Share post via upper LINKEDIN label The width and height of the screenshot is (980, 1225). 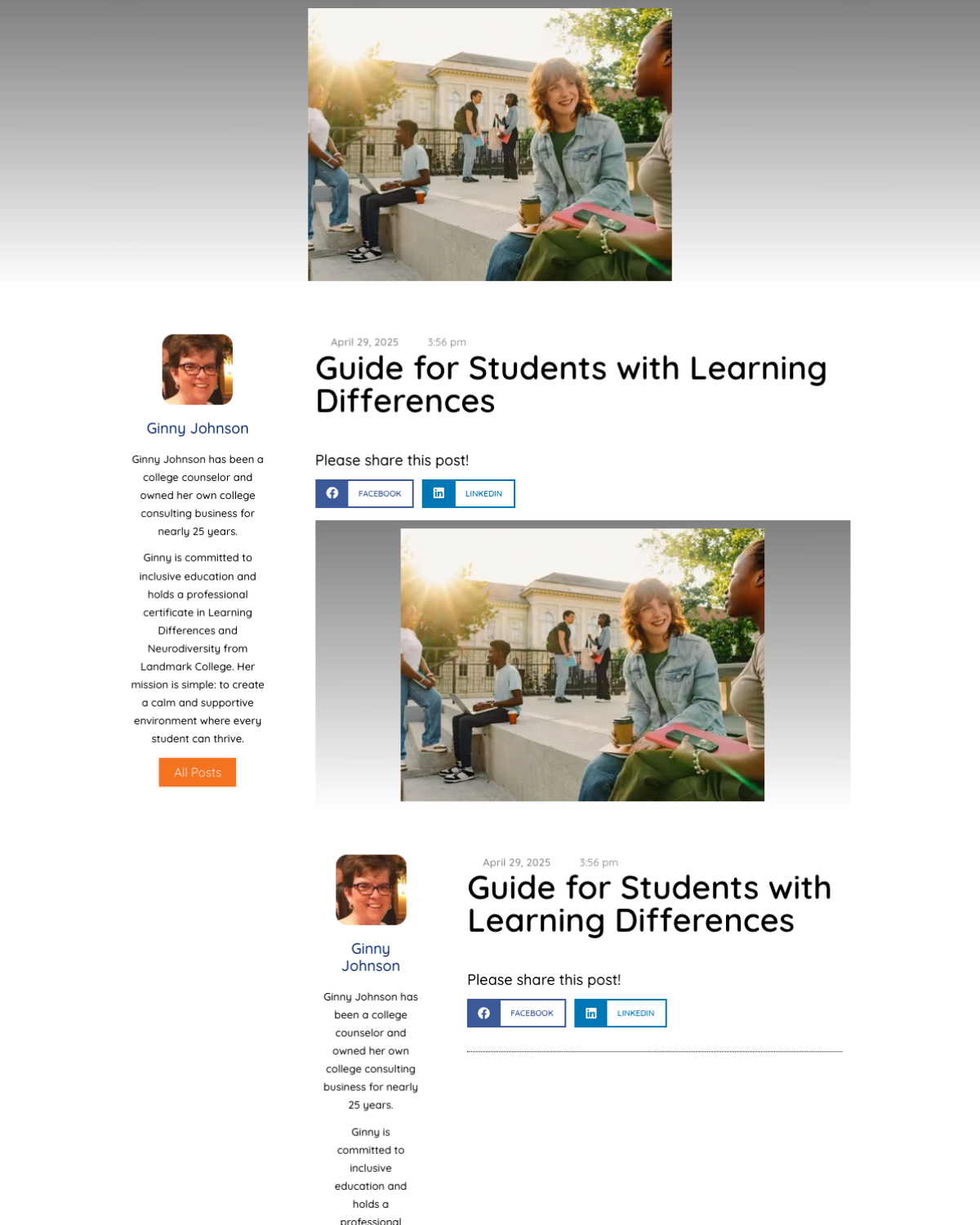[483, 494]
